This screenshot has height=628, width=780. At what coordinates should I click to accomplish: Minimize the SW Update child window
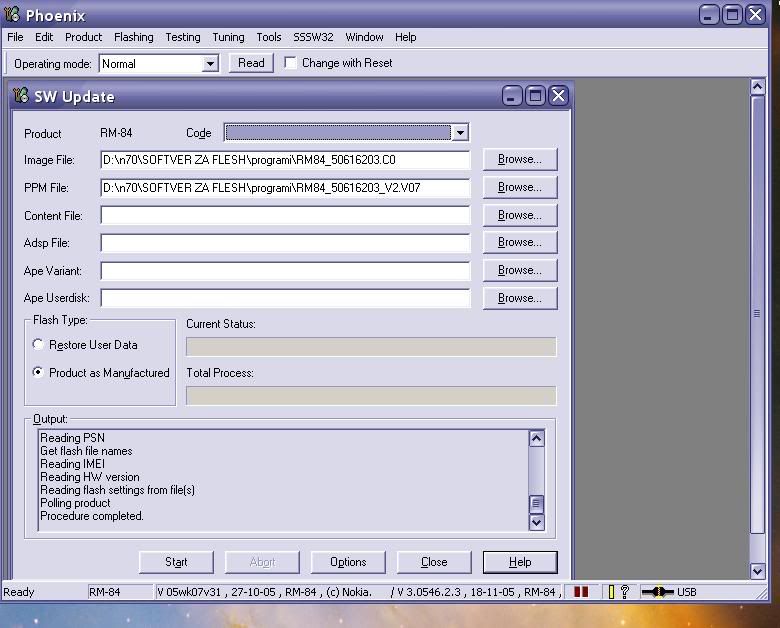click(x=512, y=96)
